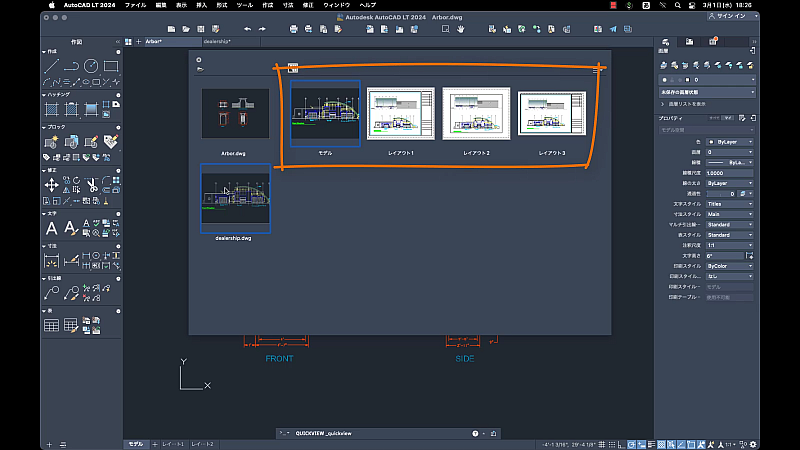The width and height of the screenshot is (800, 450).
Task: Open the ヘルプ menu
Action: tap(367, 5)
